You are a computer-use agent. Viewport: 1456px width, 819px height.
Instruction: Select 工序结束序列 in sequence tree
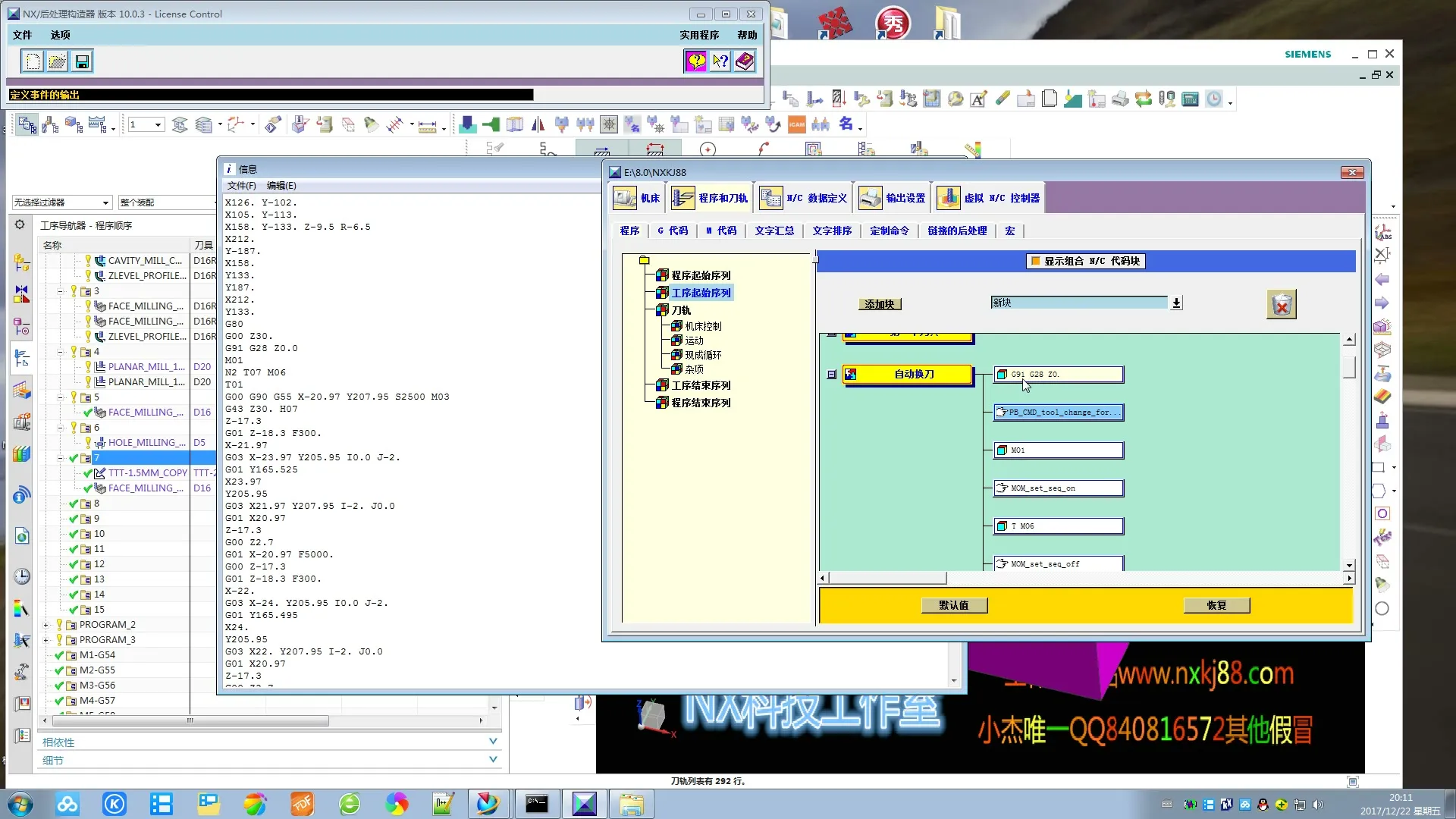701,385
